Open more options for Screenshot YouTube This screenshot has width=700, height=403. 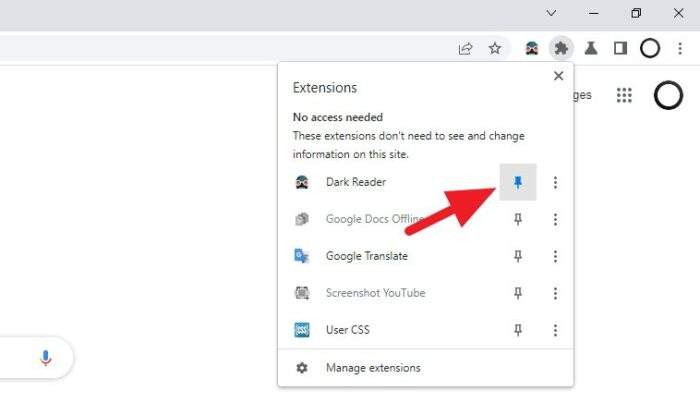(x=555, y=293)
